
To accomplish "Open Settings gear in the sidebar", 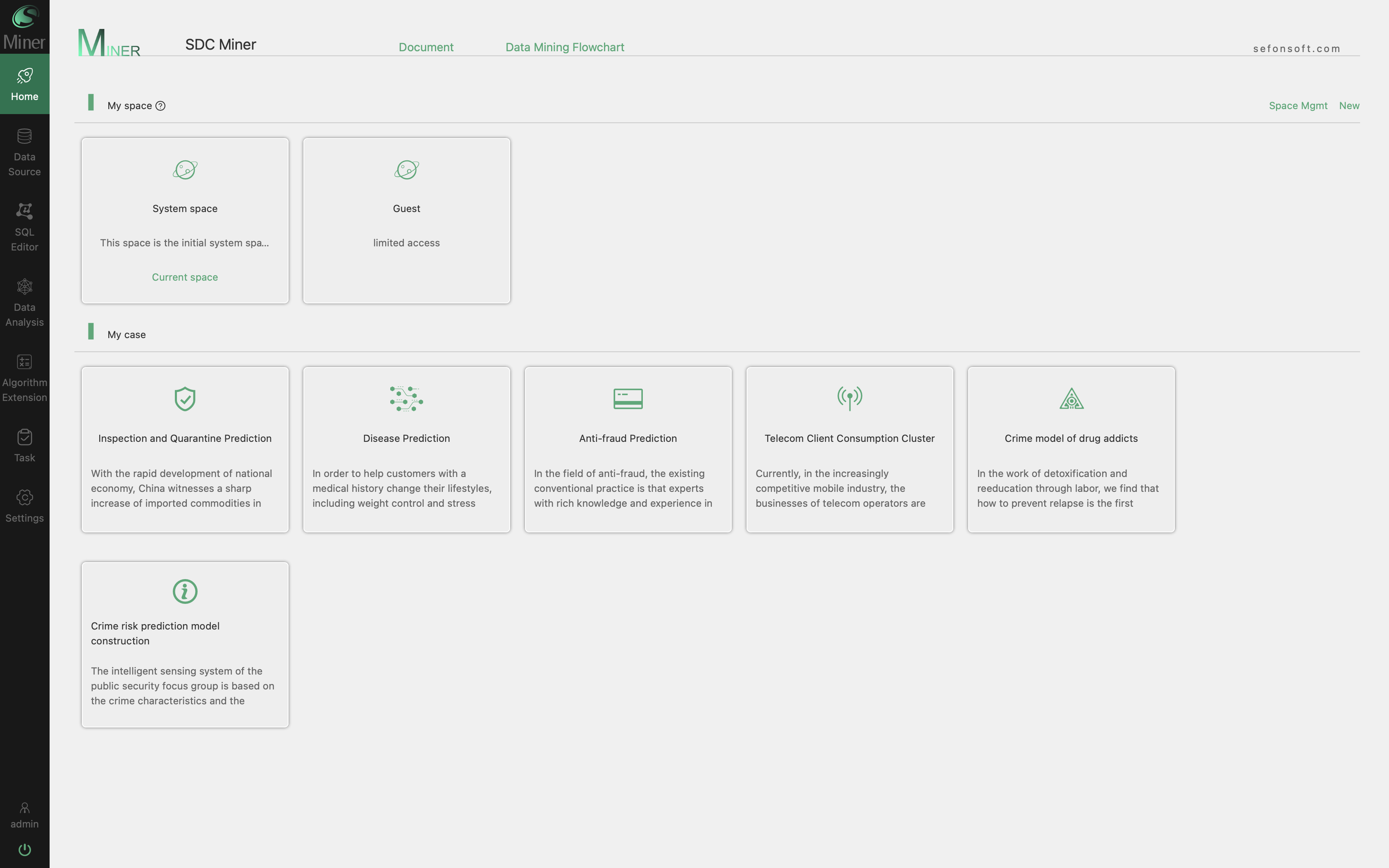I will pyautogui.click(x=24, y=497).
